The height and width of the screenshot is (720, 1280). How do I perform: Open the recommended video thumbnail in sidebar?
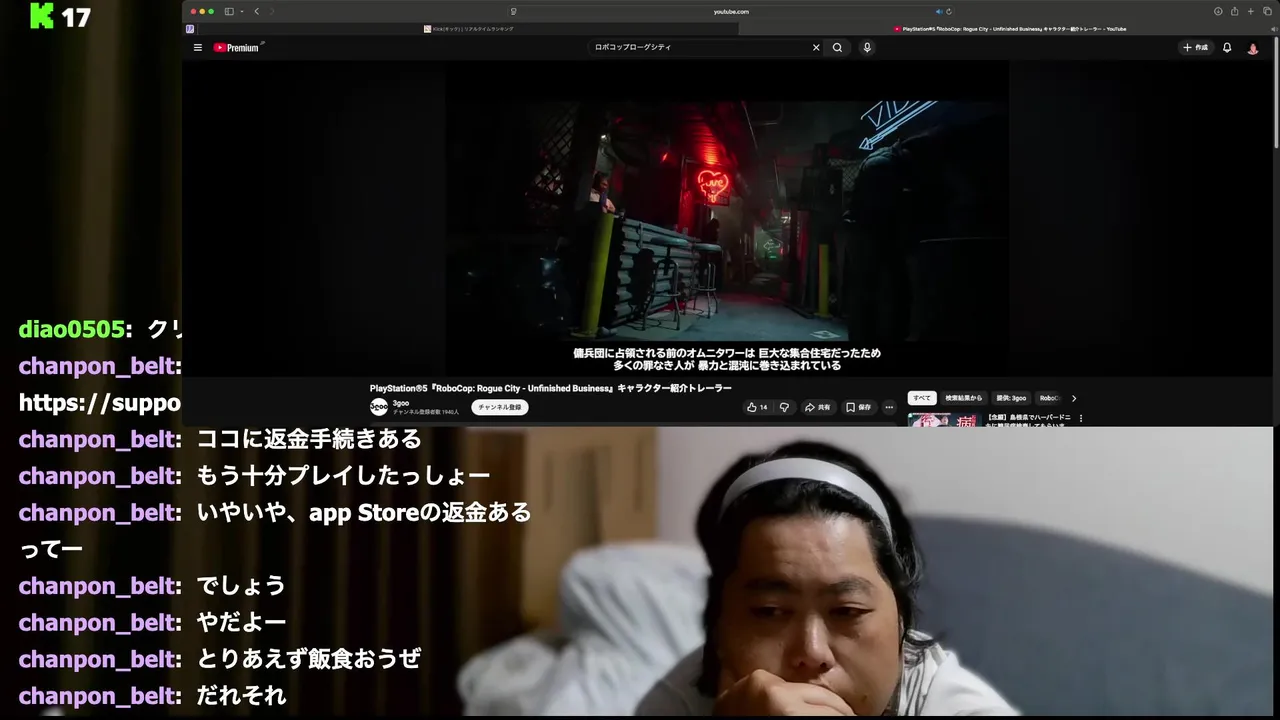[x=943, y=419]
